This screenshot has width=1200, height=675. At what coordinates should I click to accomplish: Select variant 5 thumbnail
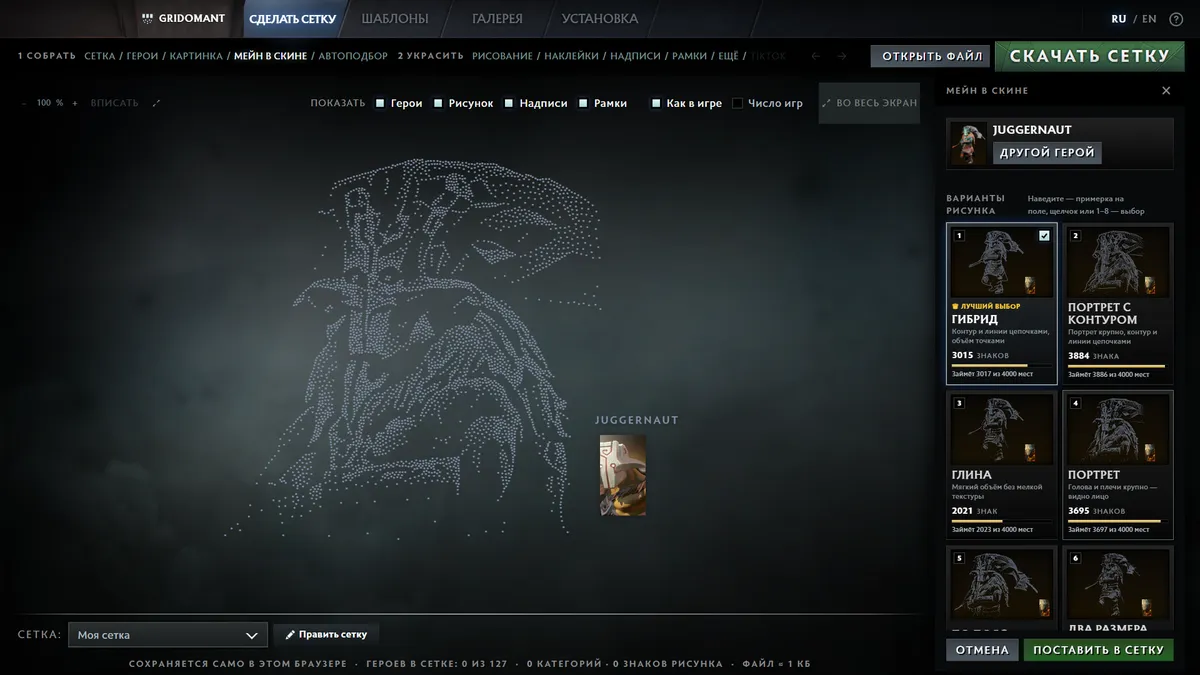click(x=1002, y=585)
